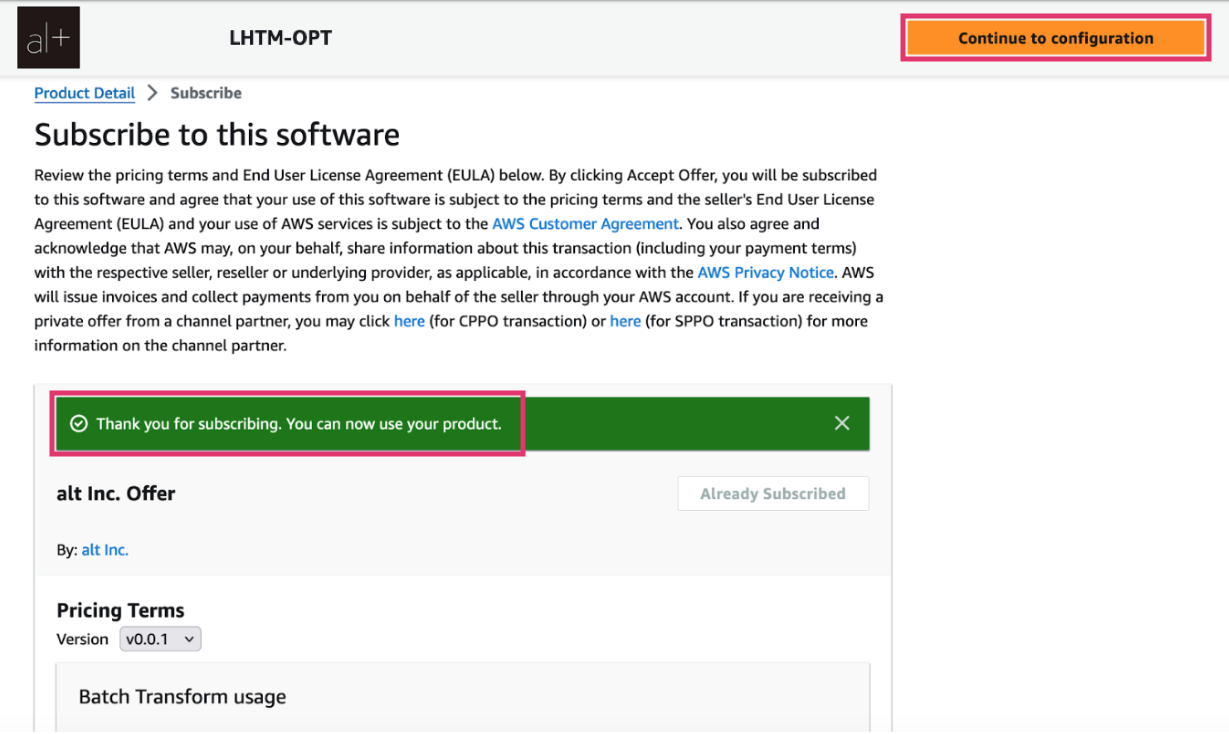Click the LHTM-OPT product title
The height and width of the screenshot is (734, 1229).
[x=280, y=38]
